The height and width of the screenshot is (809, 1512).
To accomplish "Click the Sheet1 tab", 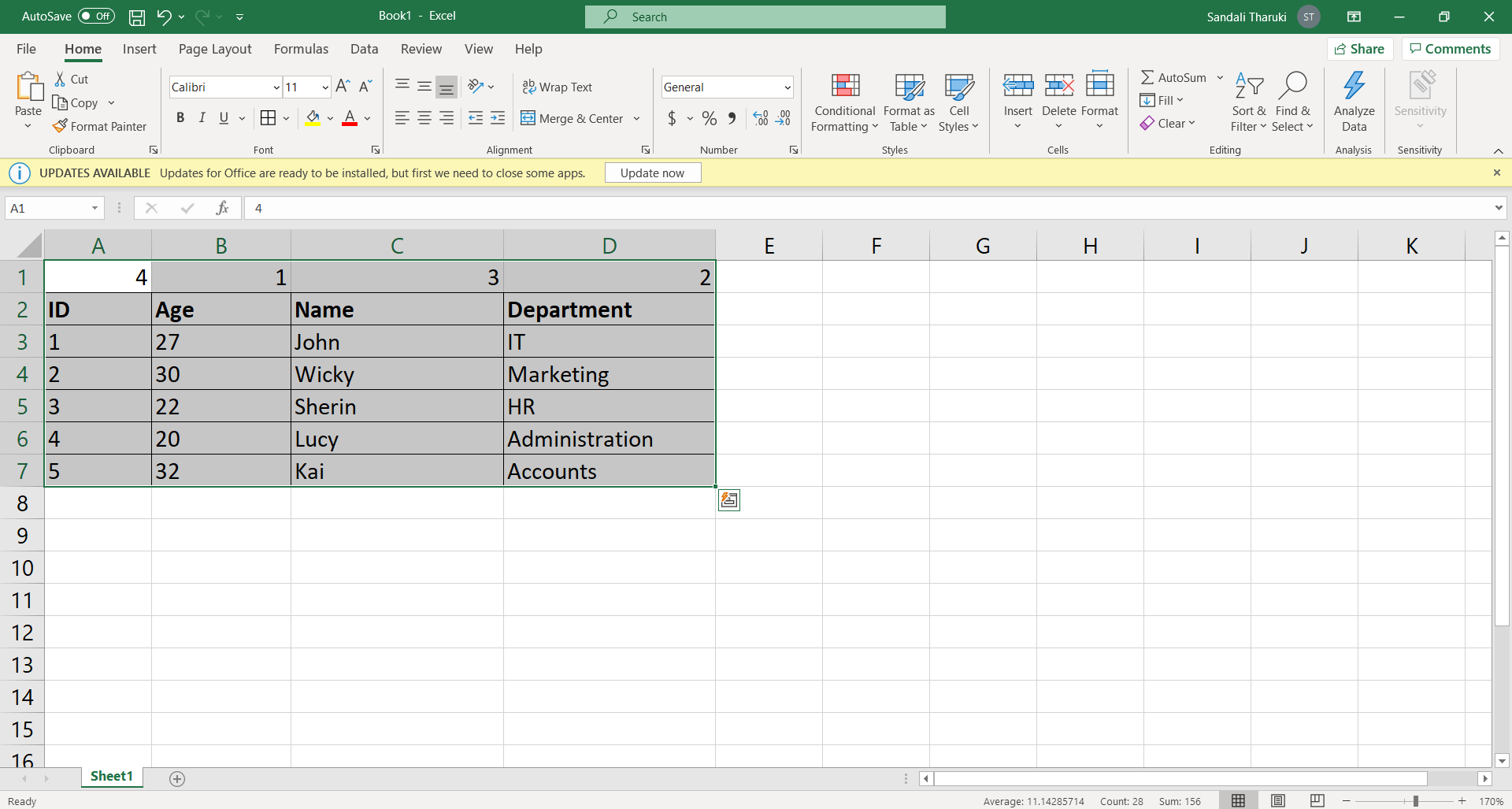I will click(111, 776).
